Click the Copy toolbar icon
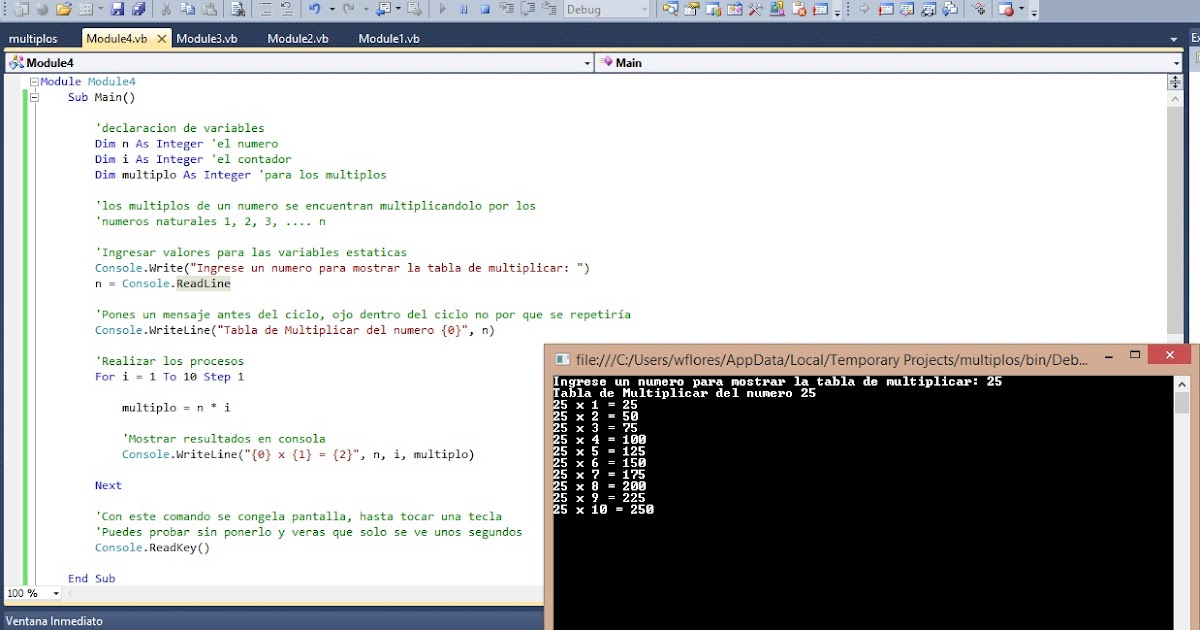The image size is (1200, 630). [190, 9]
